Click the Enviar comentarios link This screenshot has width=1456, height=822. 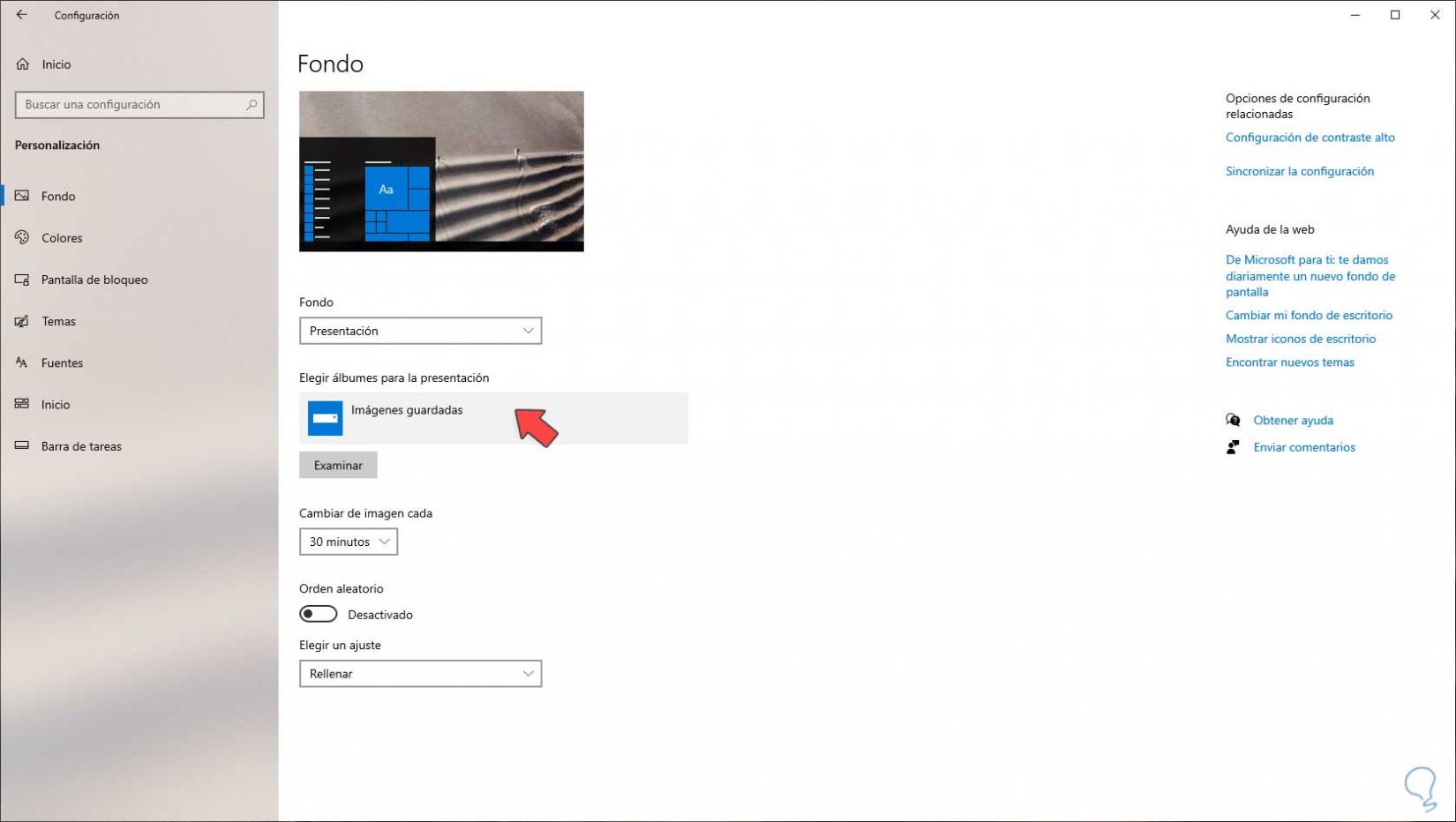1304,447
